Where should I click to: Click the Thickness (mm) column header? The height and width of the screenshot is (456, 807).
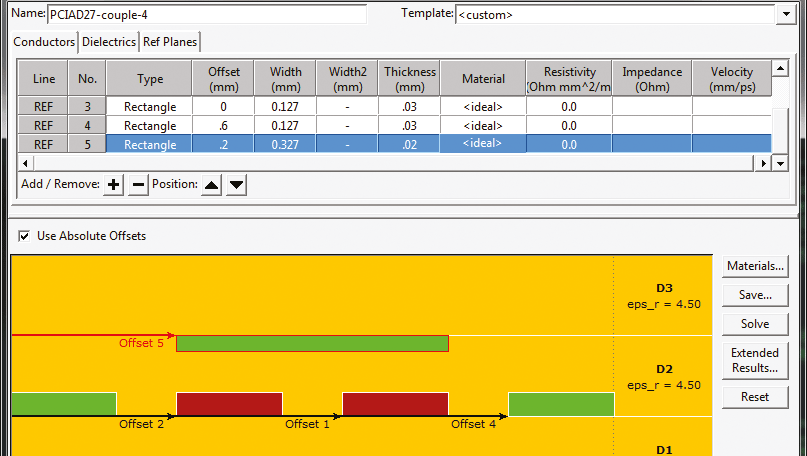click(x=410, y=78)
